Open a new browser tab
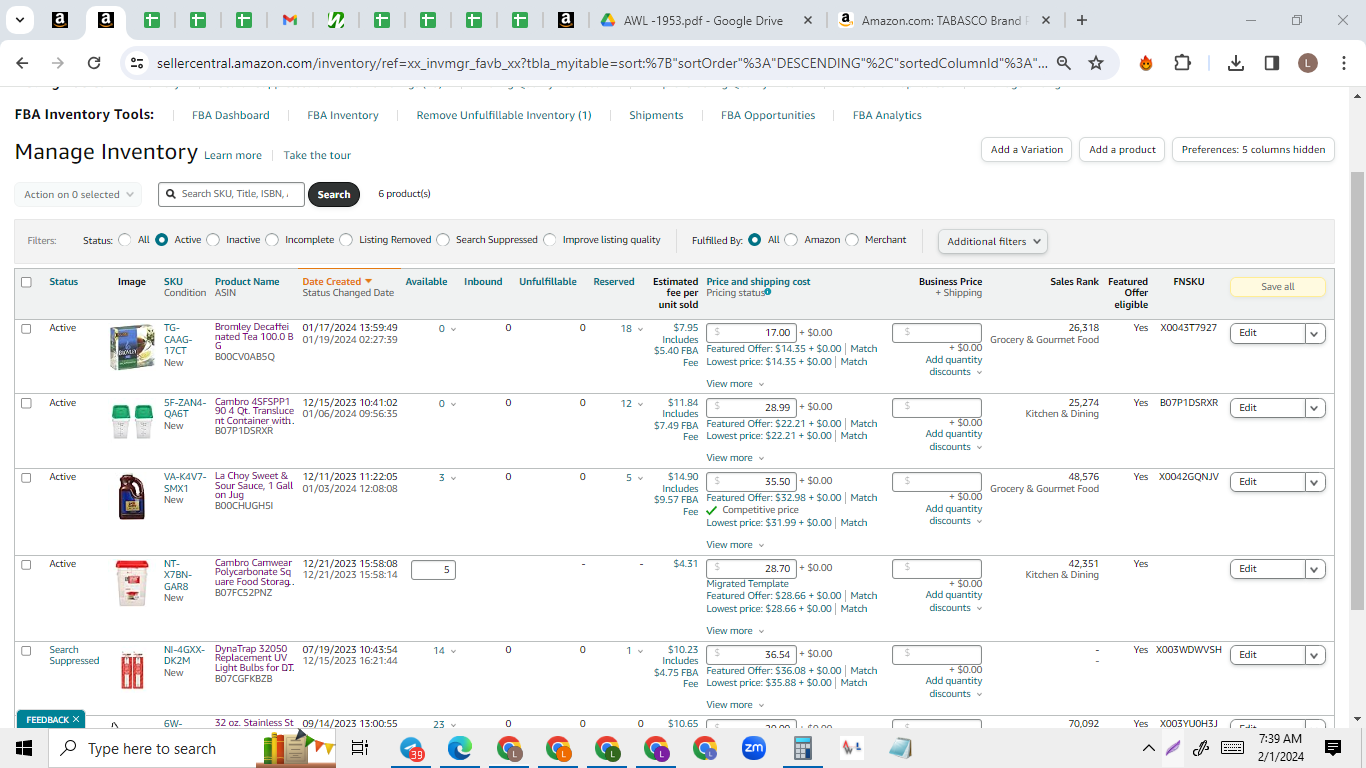This screenshot has height=768, width=1366. pos(1082,20)
